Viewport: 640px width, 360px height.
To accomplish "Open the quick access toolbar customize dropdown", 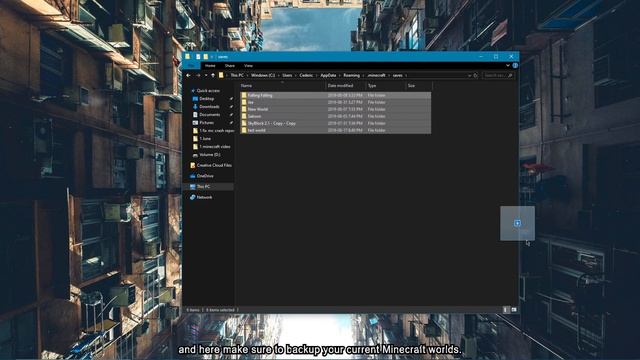I will point(212,57).
